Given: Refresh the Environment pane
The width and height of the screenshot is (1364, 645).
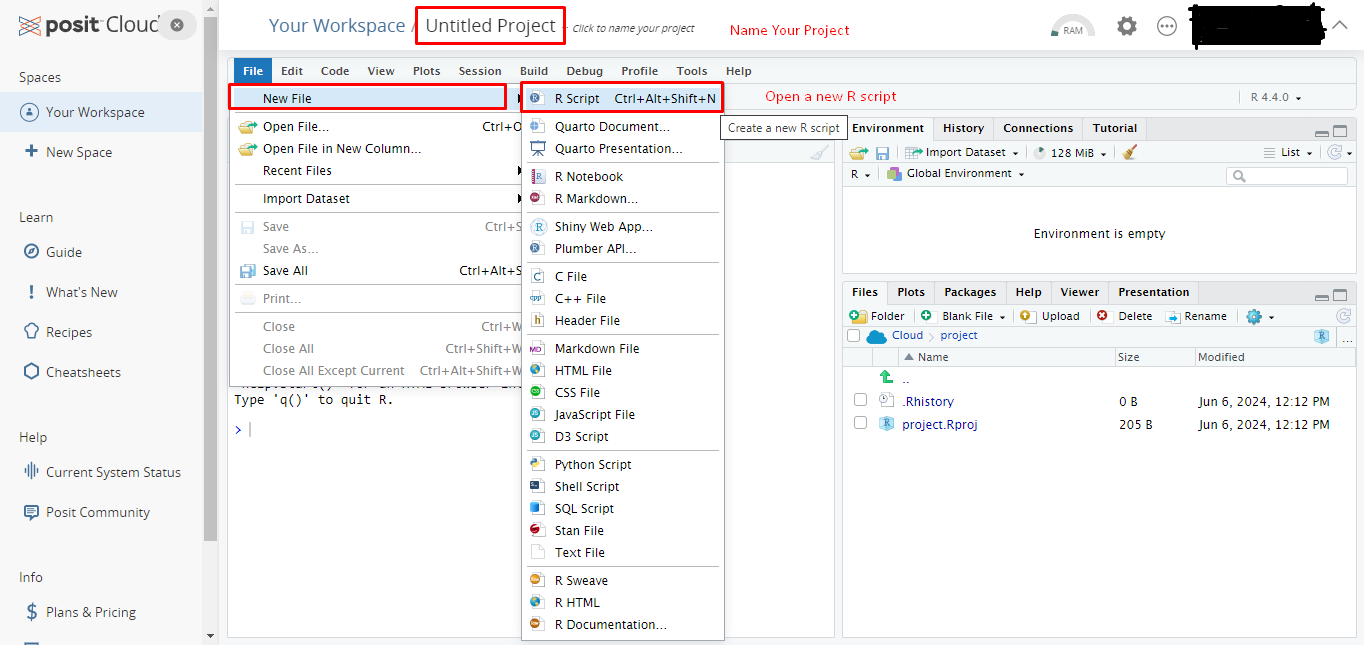Looking at the screenshot, I should 1334,153.
